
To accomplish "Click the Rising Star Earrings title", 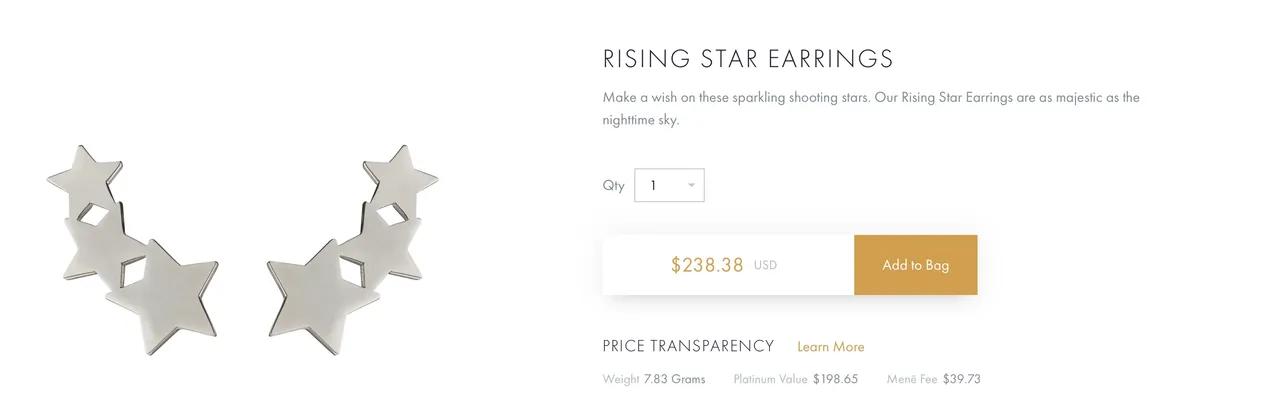I will point(748,58).
